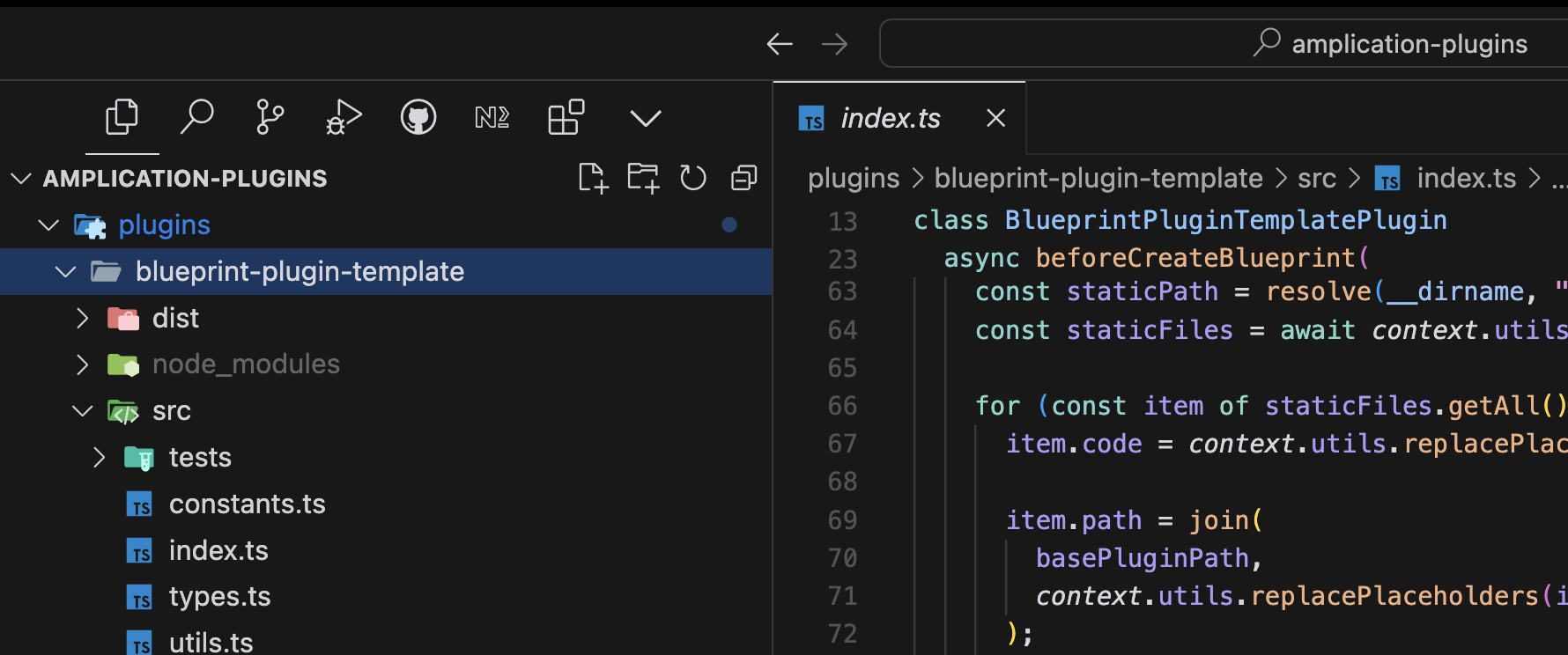Open the Nx Console view icon

(492, 117)
